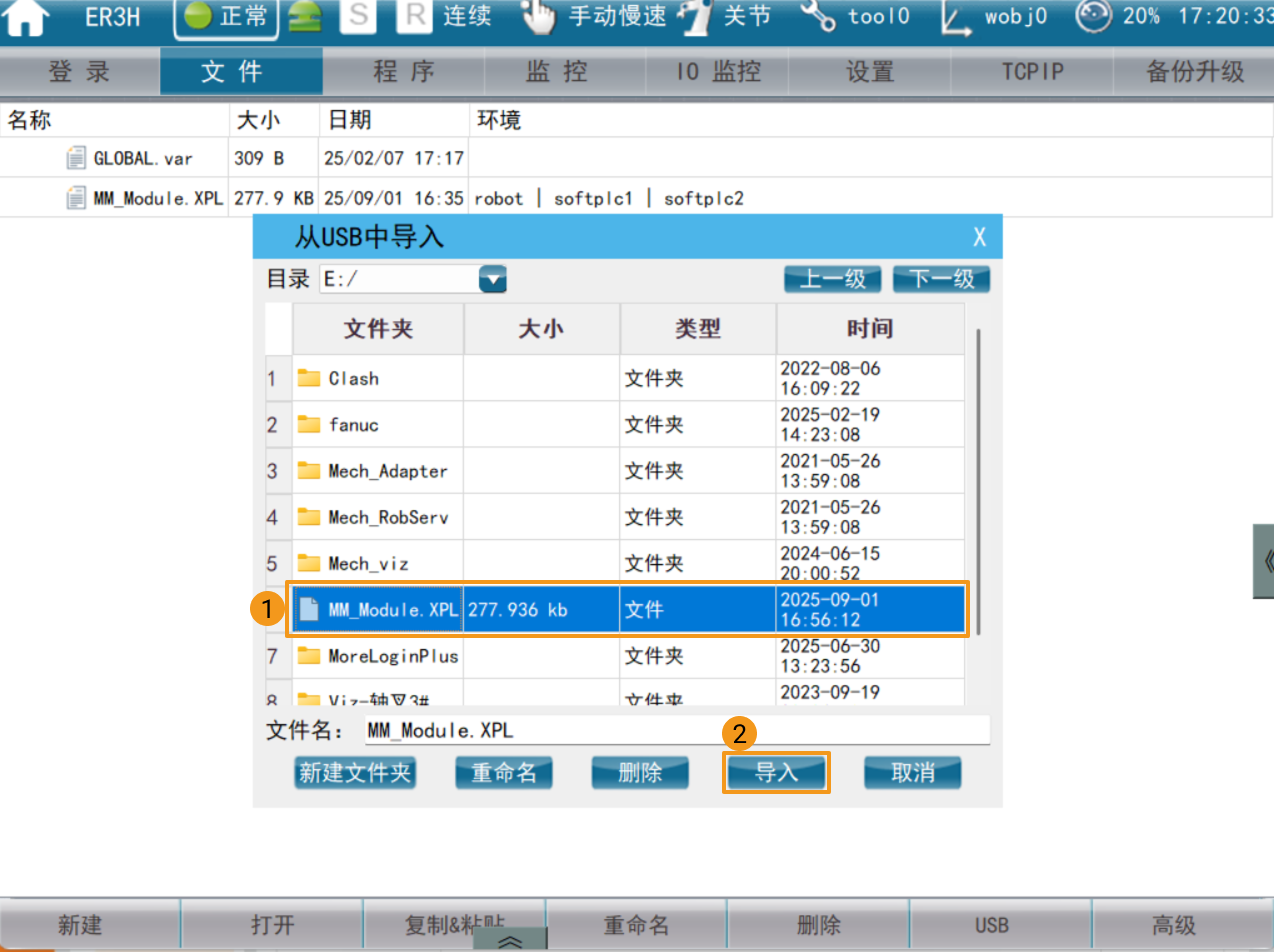
Task: Click the green layered disk icon
Action: click(x=304, y=18)
